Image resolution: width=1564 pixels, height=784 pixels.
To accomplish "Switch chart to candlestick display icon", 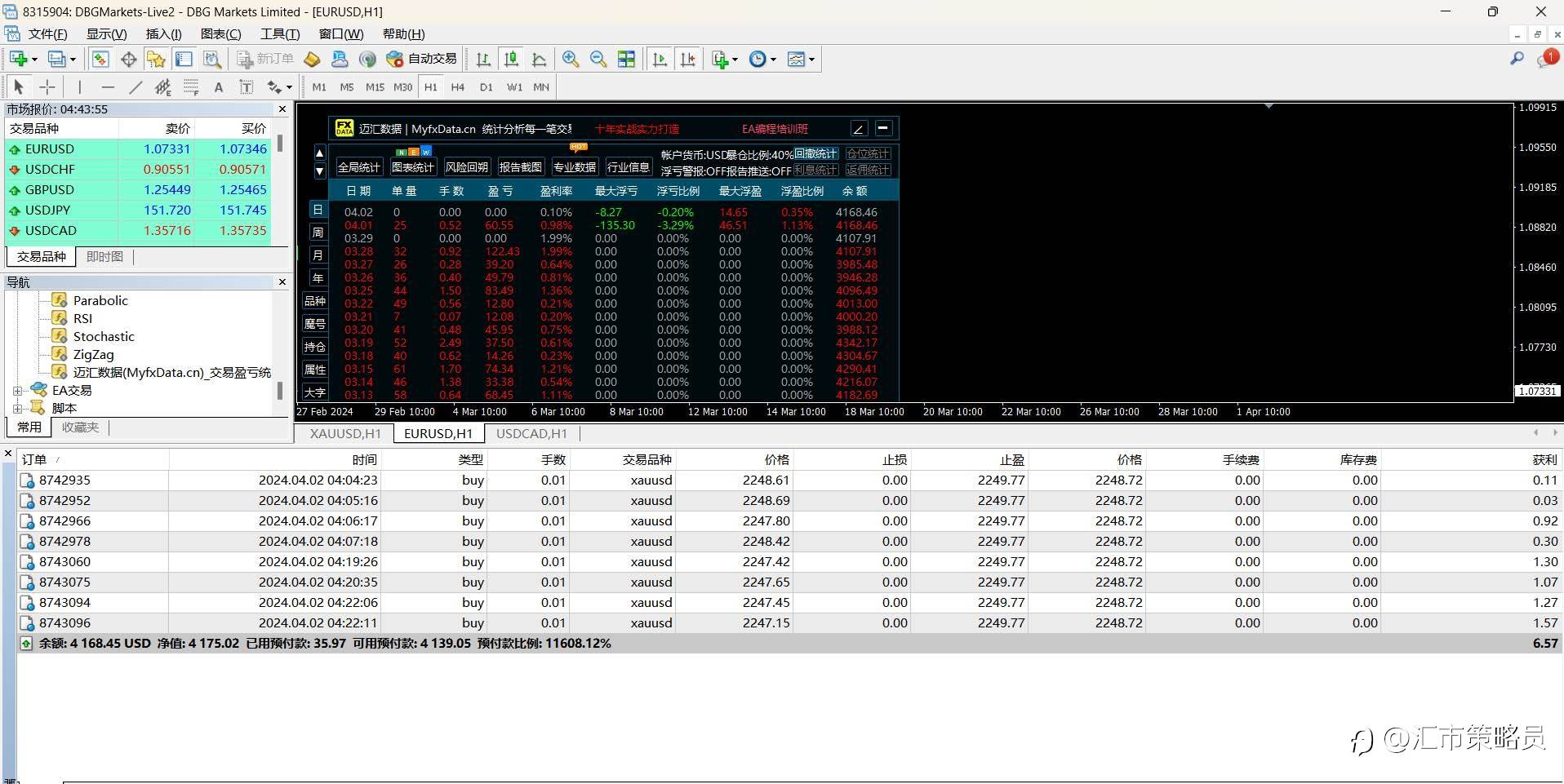I will (x=511, y=59).
